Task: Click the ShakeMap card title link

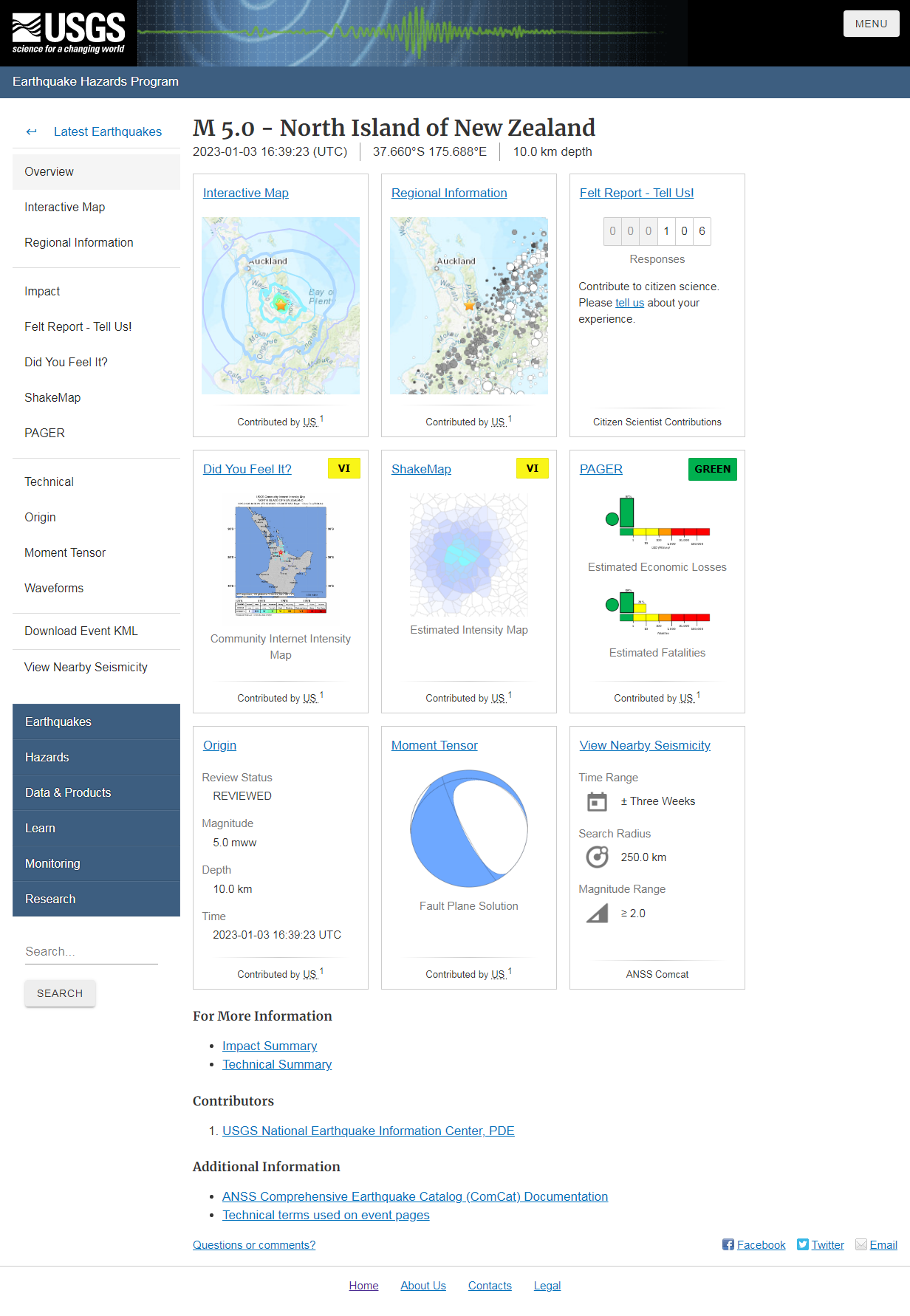Action: coord(421,469)
